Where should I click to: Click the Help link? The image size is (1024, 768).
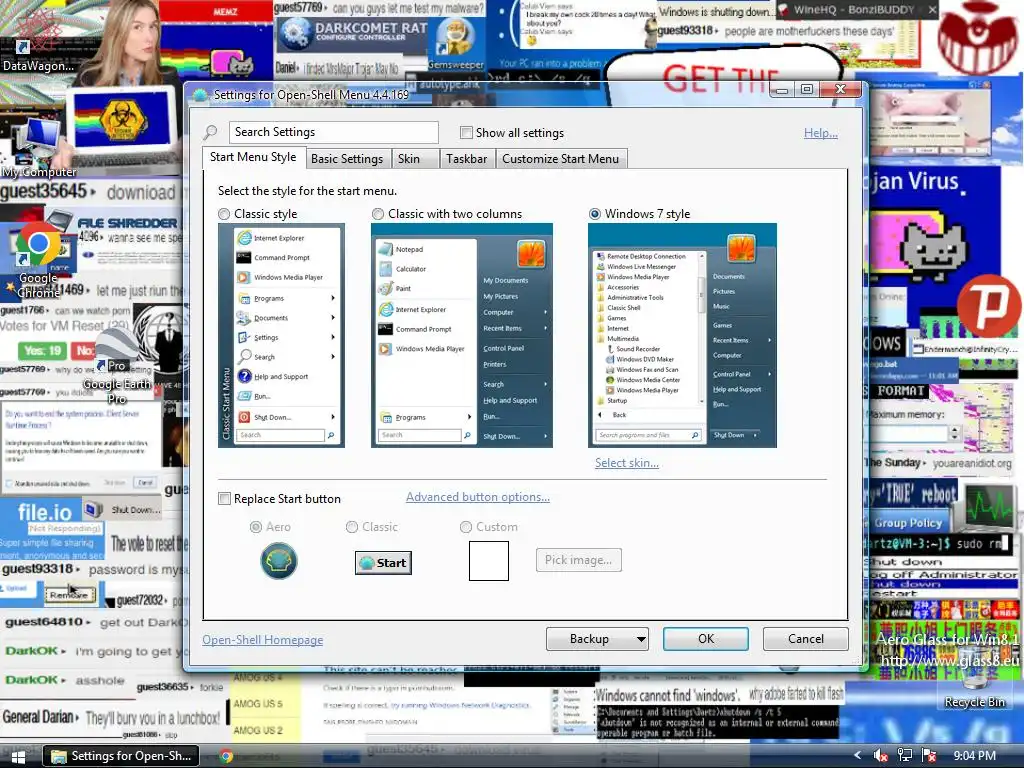(821, 133)
